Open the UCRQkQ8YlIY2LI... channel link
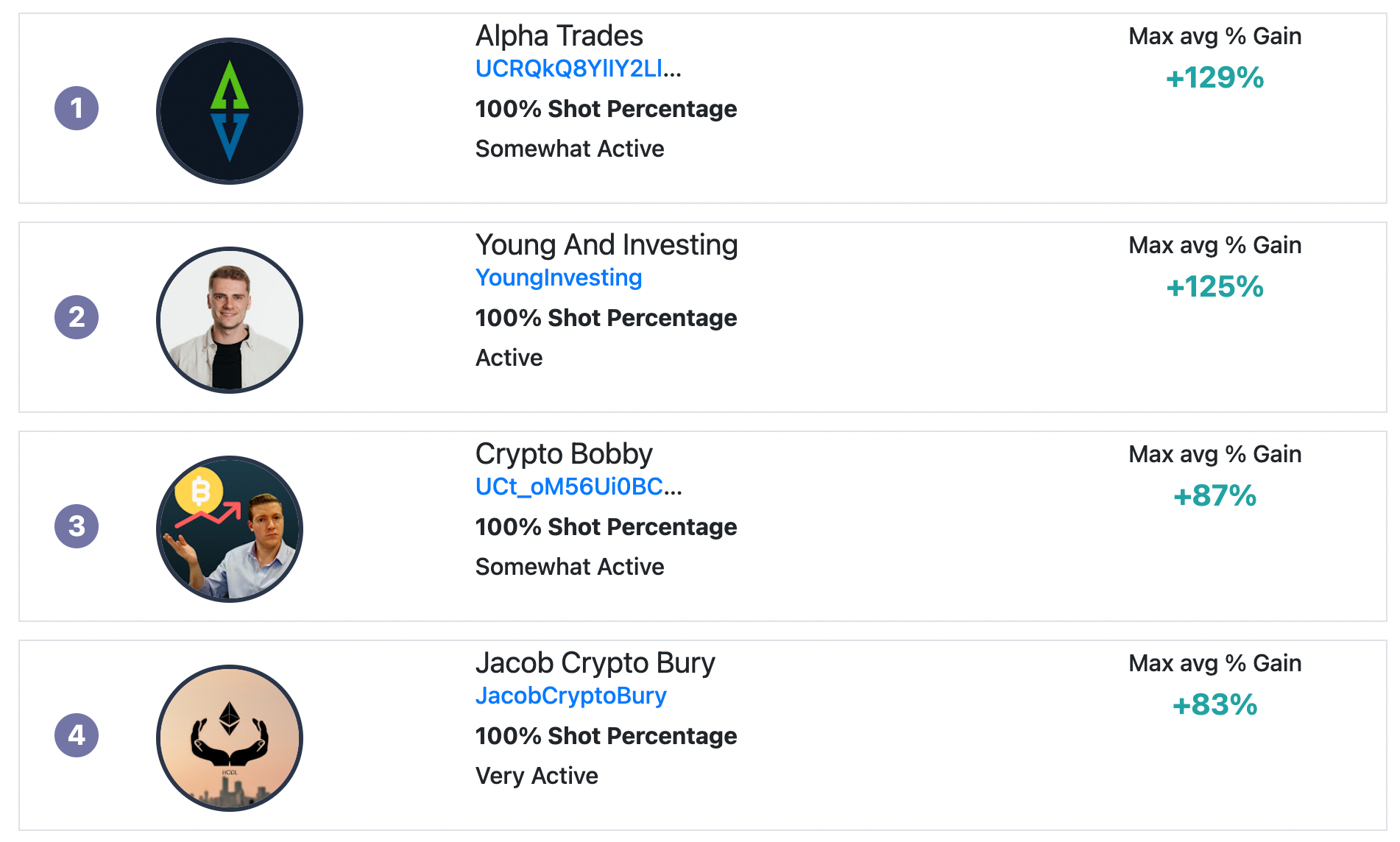The image size is (1400, 842). [x=579, y=68]
